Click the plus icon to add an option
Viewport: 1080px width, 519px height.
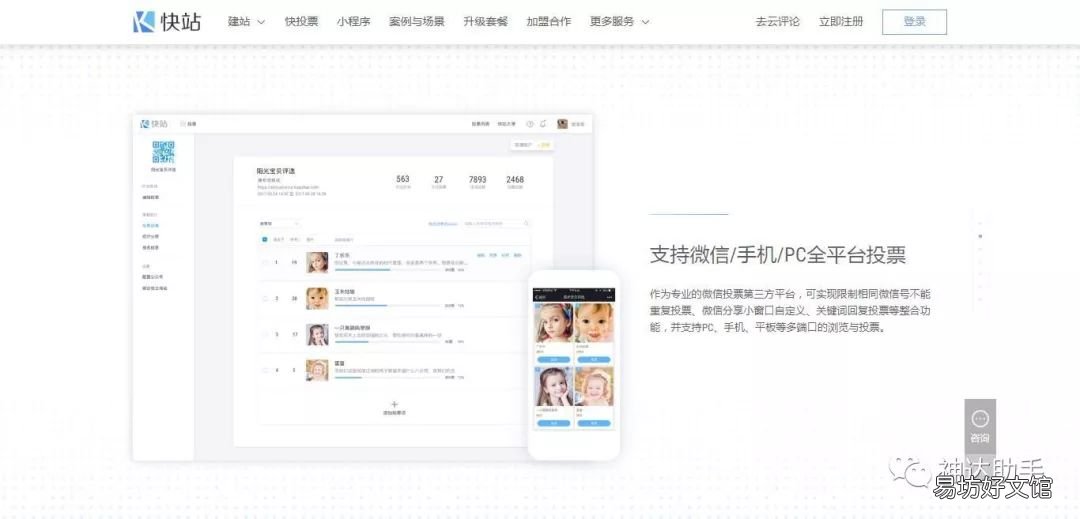394,404
